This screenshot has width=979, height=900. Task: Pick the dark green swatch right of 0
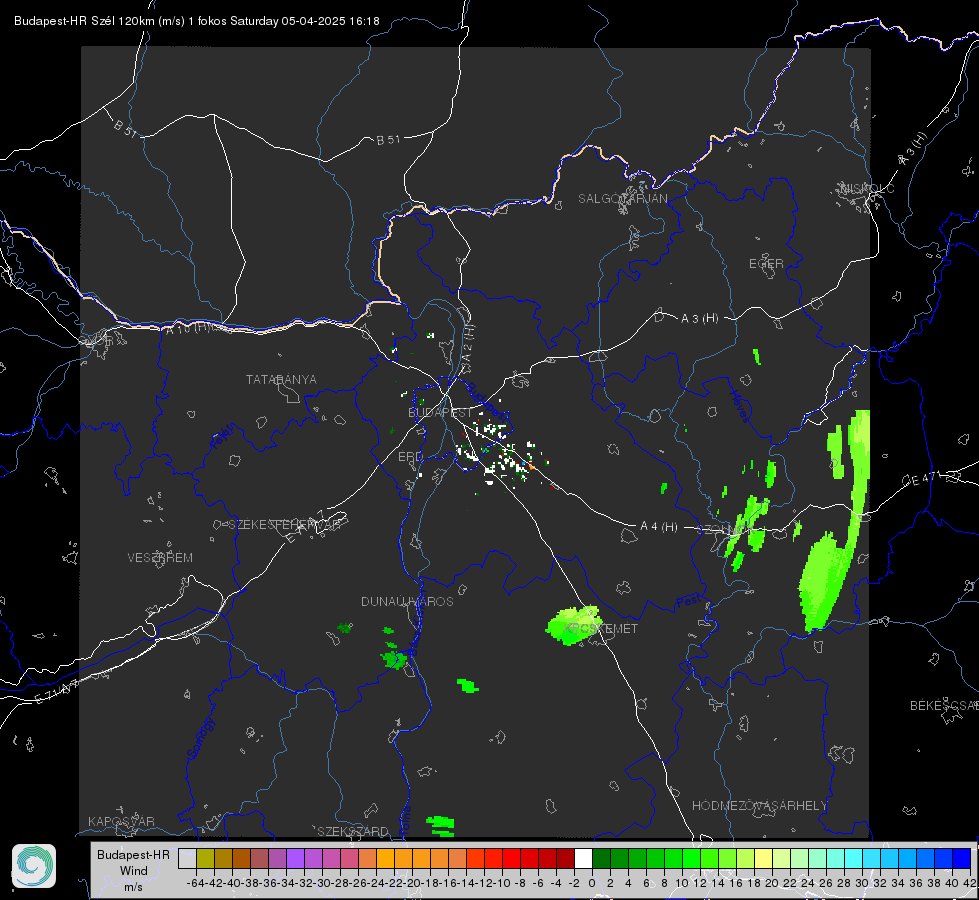(x=601, y=858)
